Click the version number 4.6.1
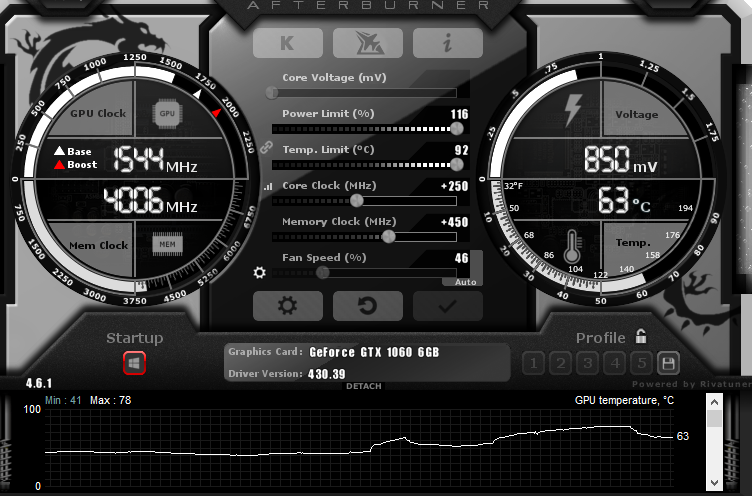This screenshot has width=752, height=496. 39,383
